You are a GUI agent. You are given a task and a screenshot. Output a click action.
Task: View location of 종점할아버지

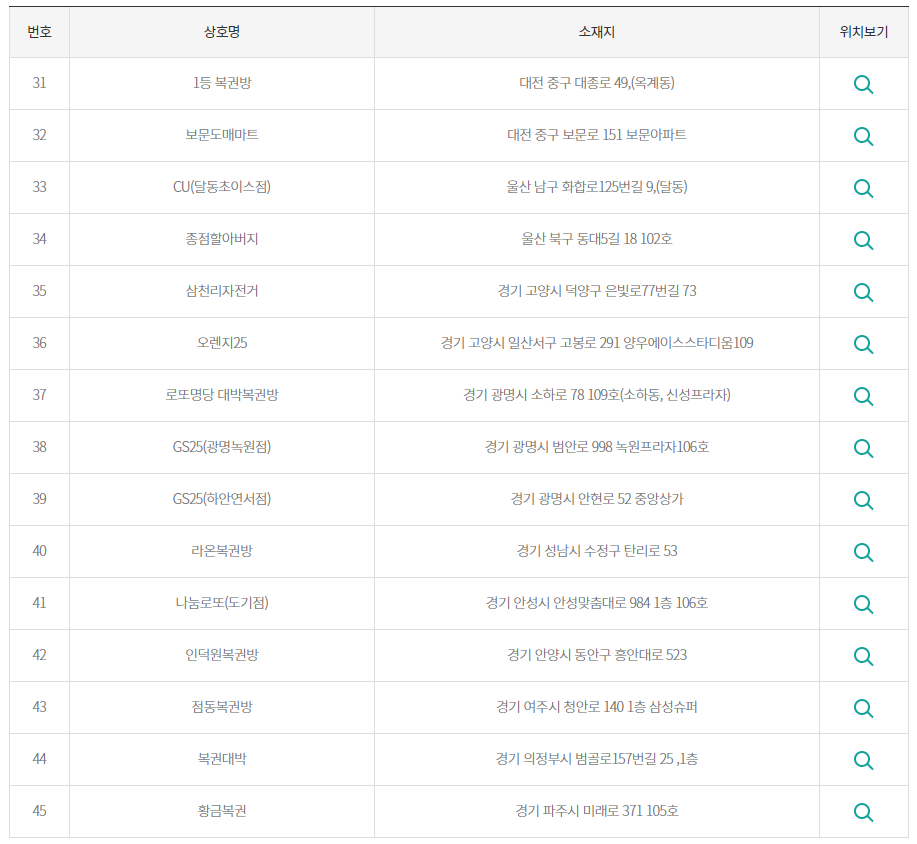tap(863, 240)
